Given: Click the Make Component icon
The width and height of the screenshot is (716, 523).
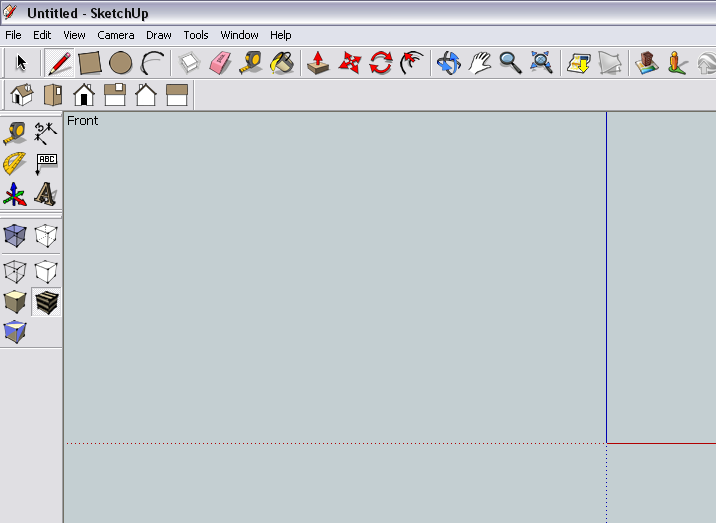Looking at the screenshot, I should [189, 63].
